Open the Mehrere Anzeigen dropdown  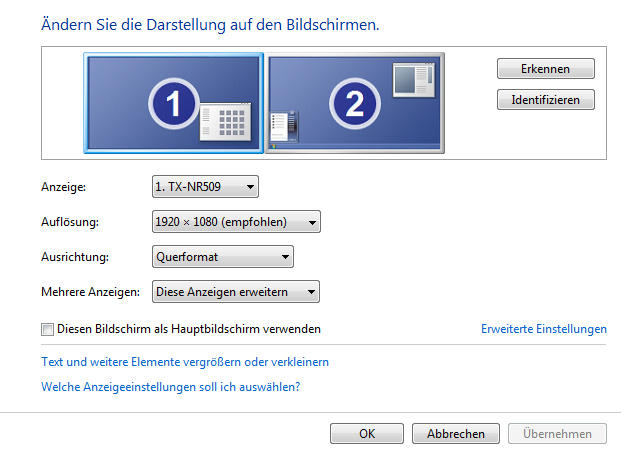(x=236, y=292)
